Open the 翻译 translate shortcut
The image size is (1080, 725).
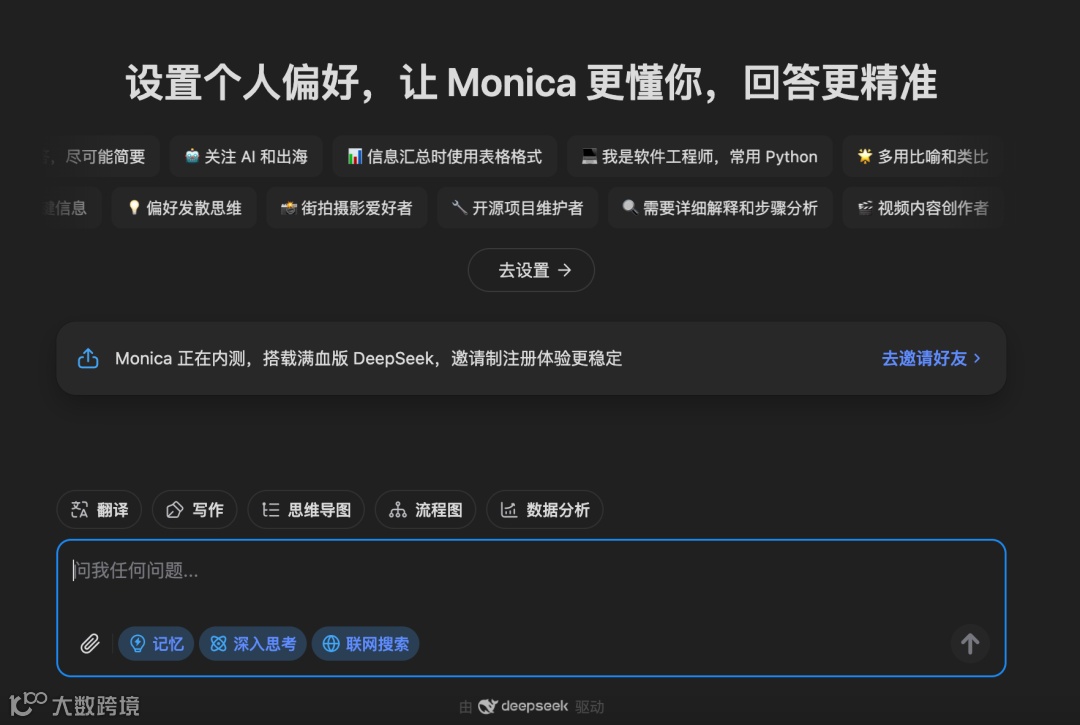[x=99, y=509]
